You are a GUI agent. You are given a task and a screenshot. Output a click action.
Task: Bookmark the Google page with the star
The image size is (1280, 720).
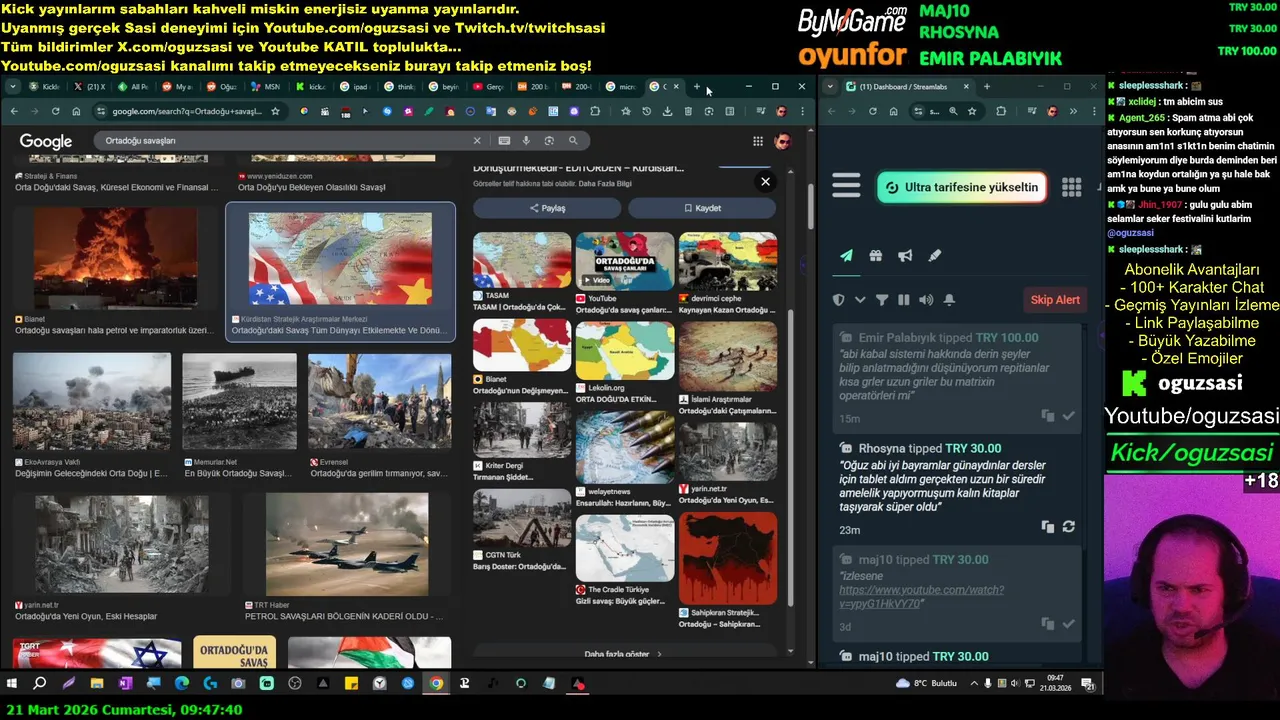point(275,111)
